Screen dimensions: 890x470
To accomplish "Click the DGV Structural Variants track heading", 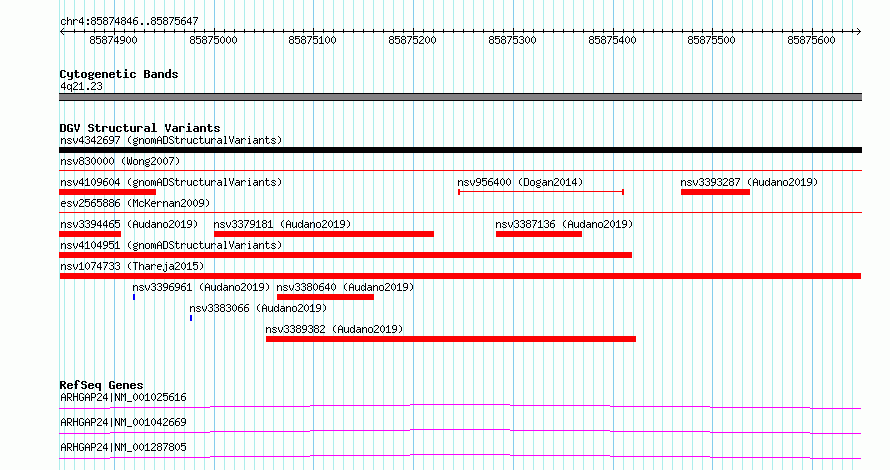I will click(140, 128).
